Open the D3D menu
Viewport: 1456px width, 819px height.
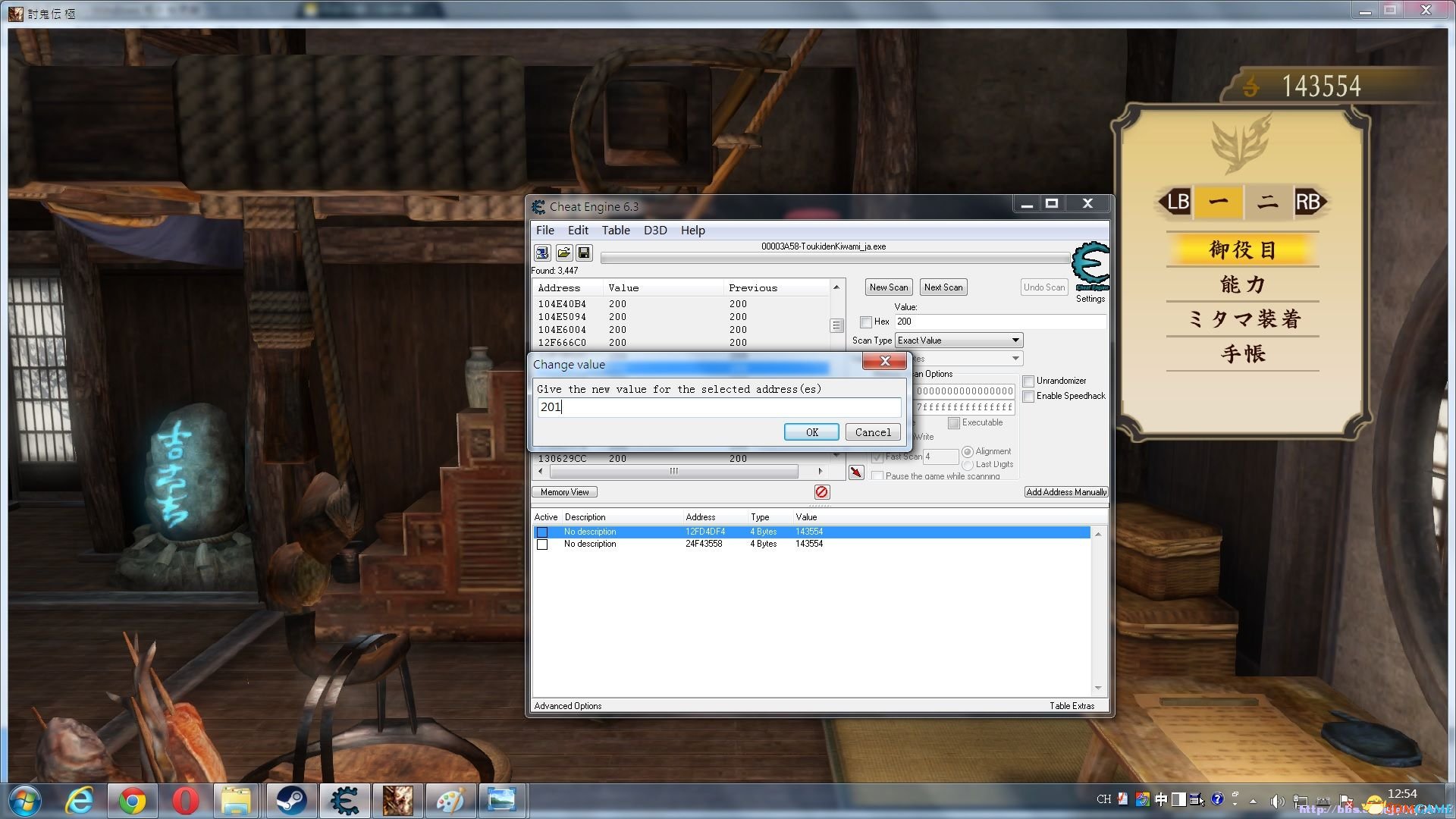(655, 231)
